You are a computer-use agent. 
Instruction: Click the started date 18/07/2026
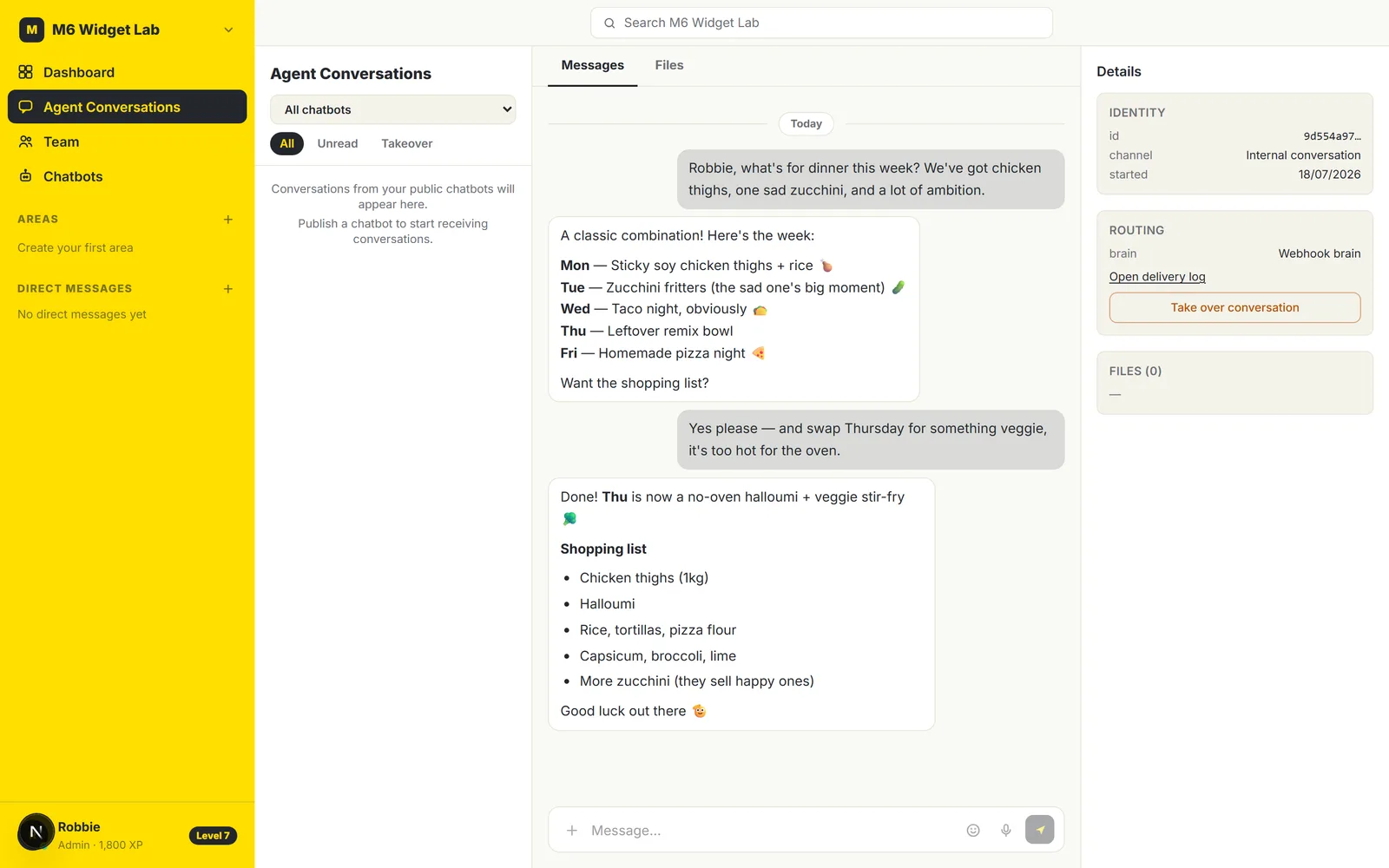(1329, 174)
